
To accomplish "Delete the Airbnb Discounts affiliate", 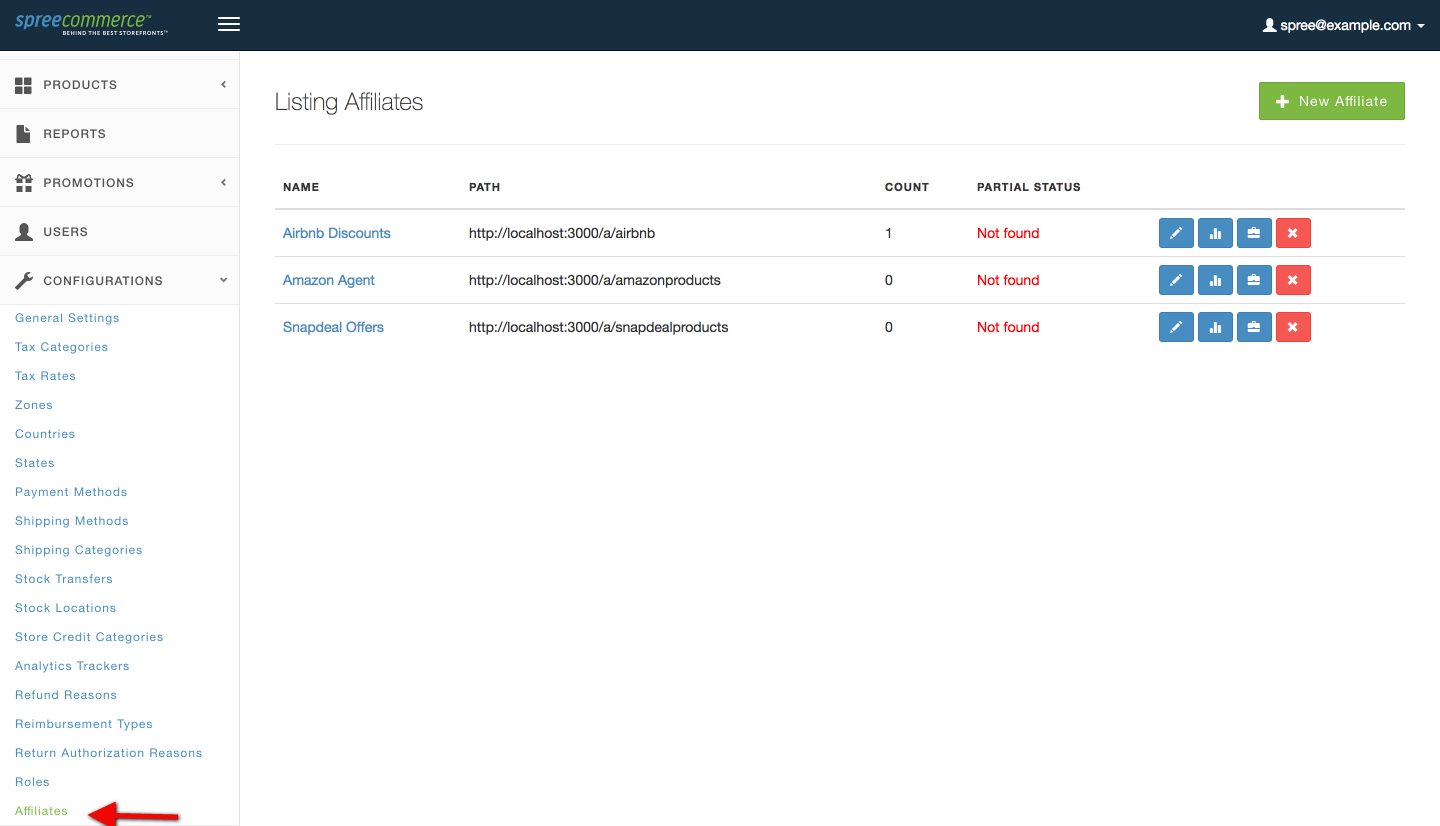I will tap(1293, 233).
